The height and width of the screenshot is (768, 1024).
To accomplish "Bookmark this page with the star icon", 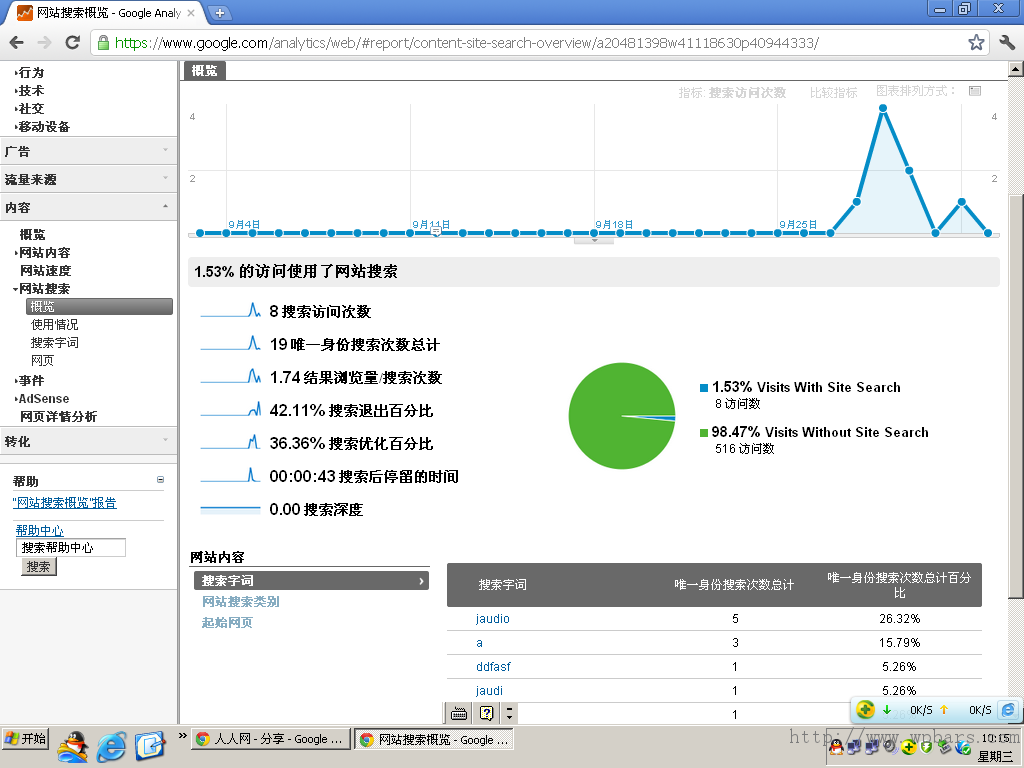I will click(x=976, y=43).
